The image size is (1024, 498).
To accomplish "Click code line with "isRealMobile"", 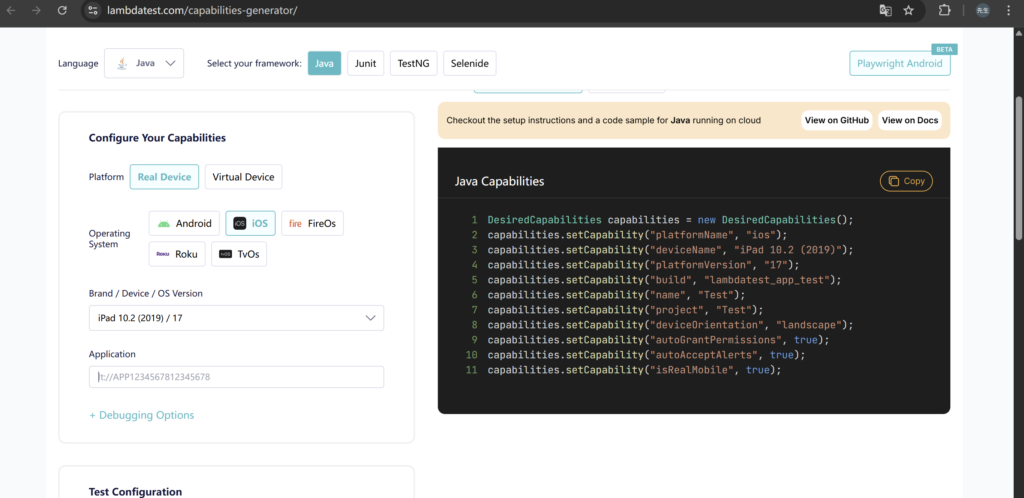I will [x=634, y=370].
